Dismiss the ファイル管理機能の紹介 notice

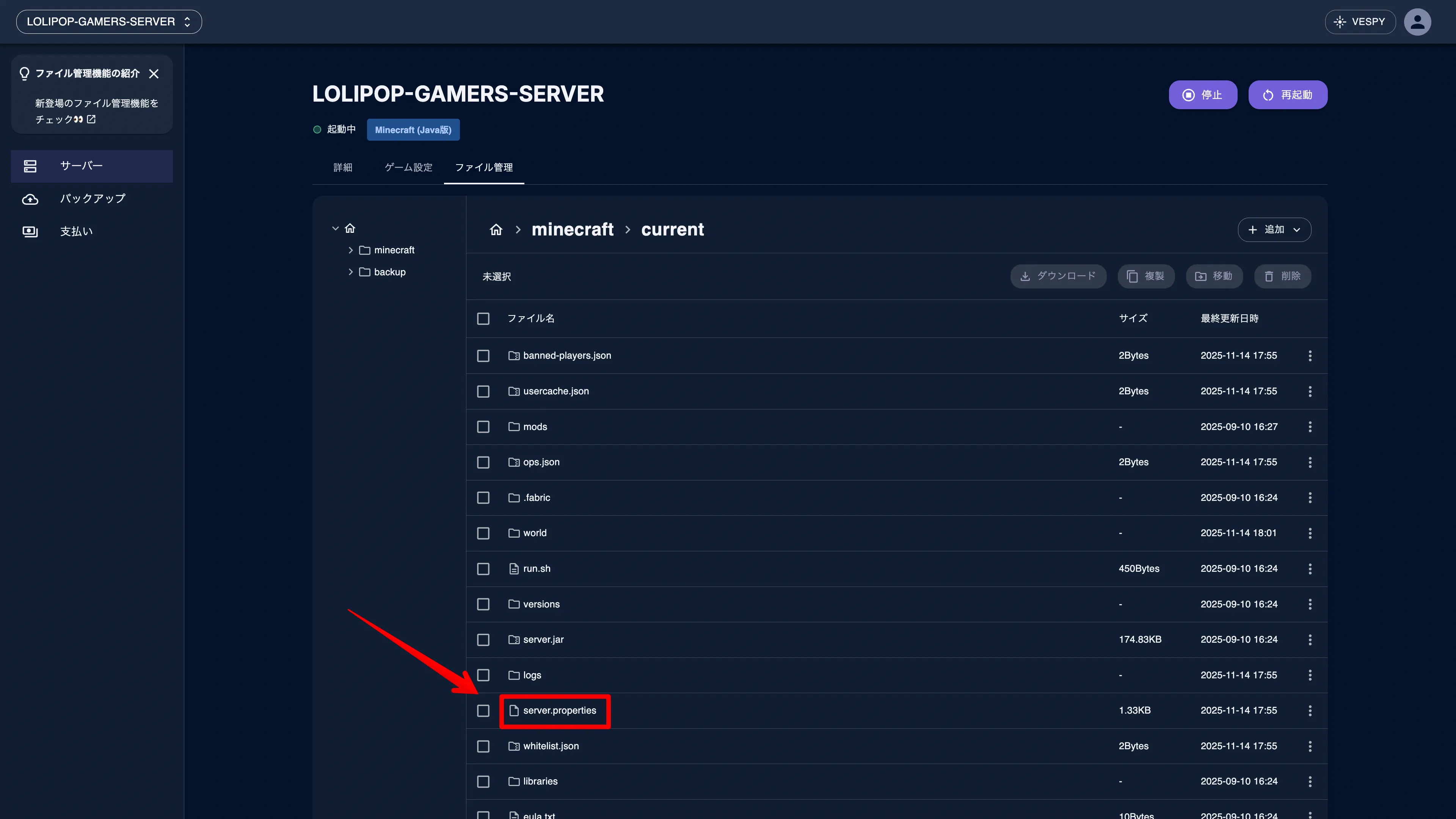154,74
